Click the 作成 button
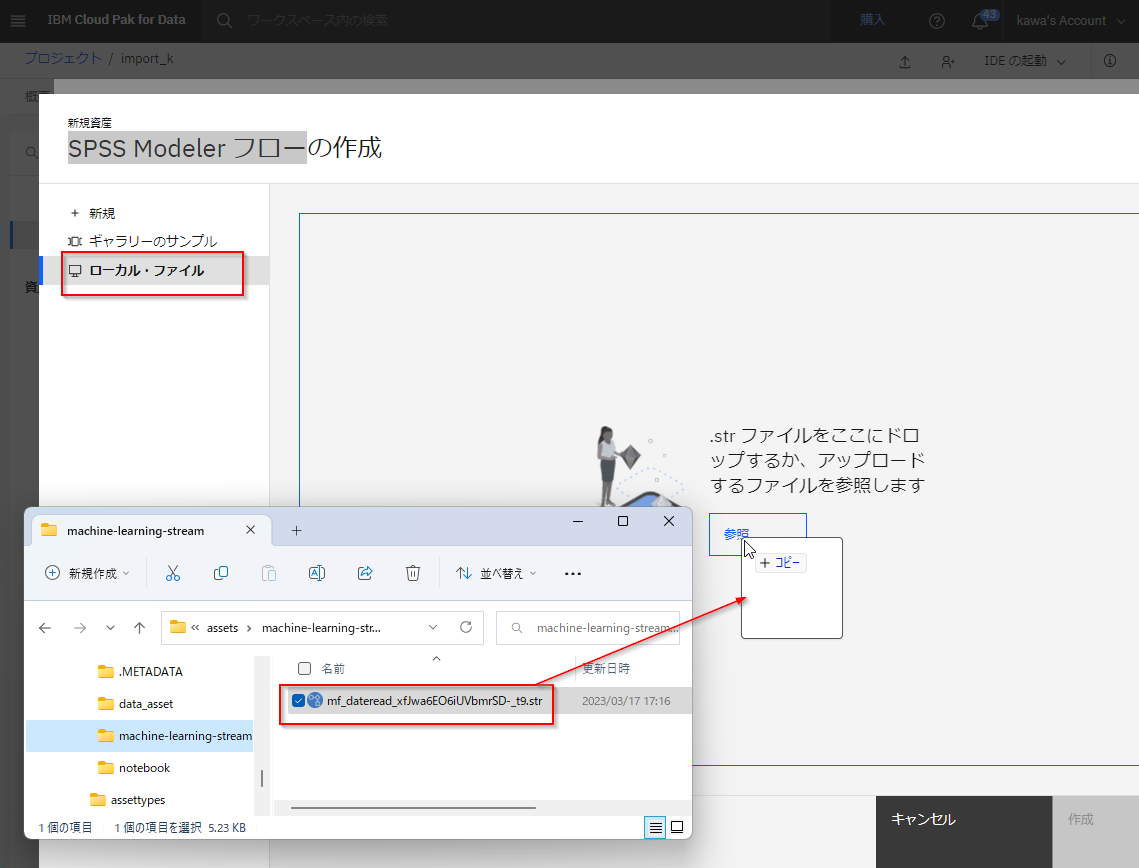Screen dimensions: 1139x868 pyautogui.click(x=1095, y=832)
